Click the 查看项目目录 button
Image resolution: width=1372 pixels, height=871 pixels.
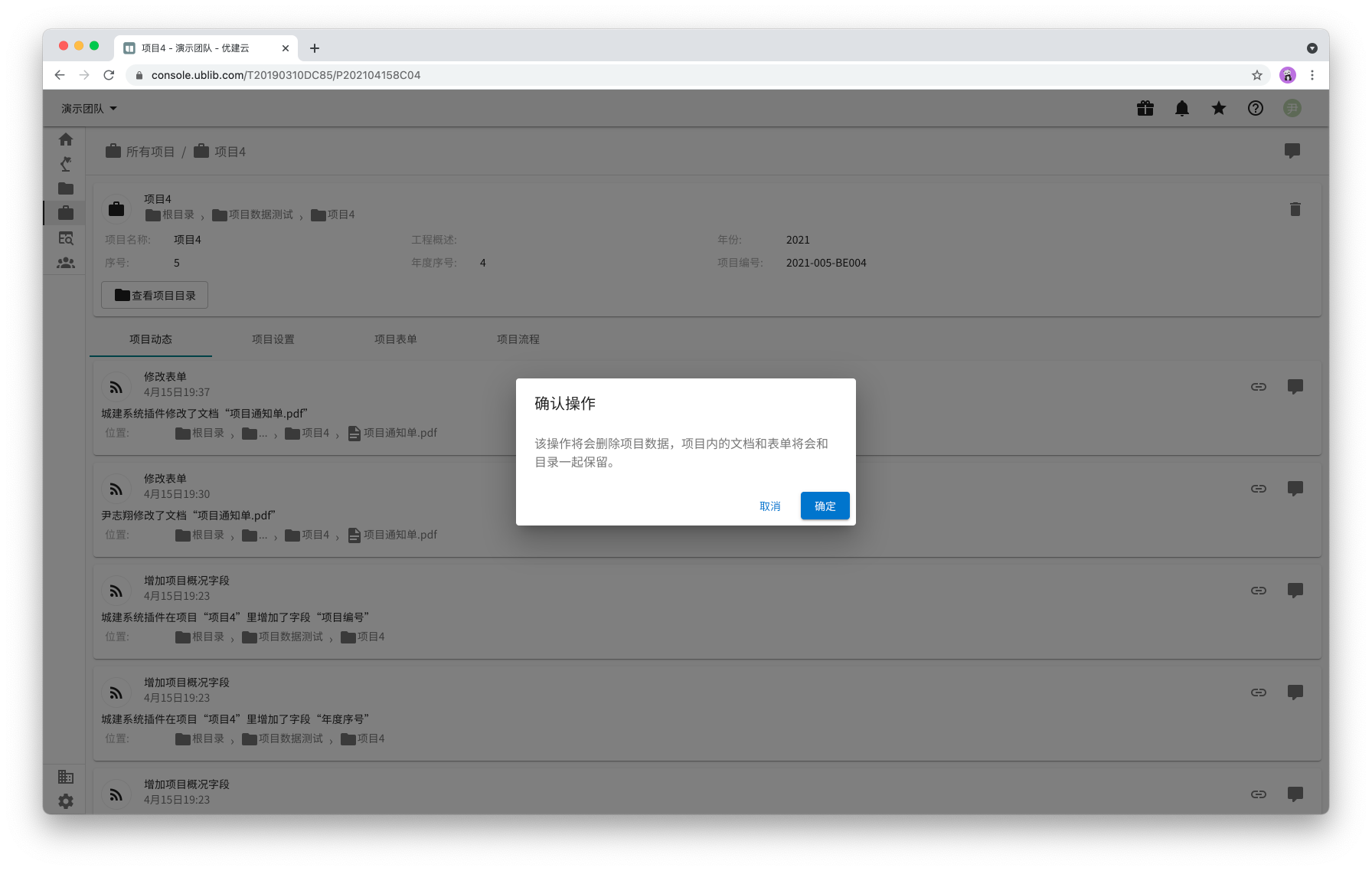coord(155,295)
